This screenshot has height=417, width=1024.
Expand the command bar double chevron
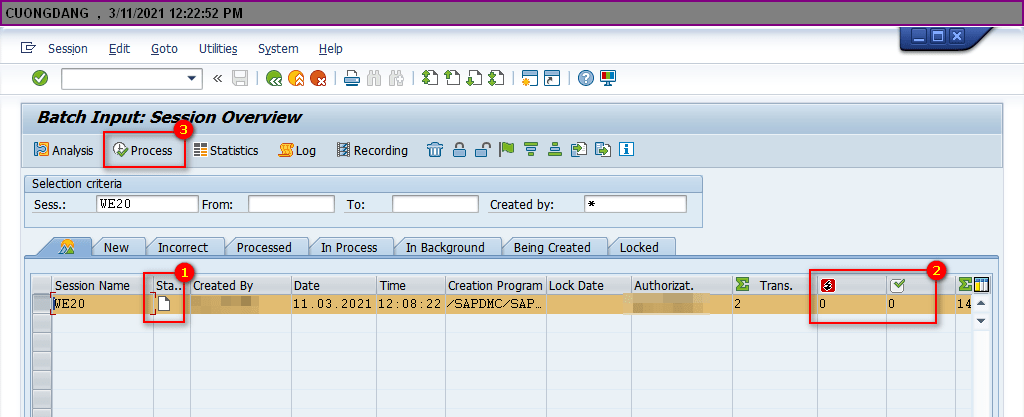click(x=218, y=78)
